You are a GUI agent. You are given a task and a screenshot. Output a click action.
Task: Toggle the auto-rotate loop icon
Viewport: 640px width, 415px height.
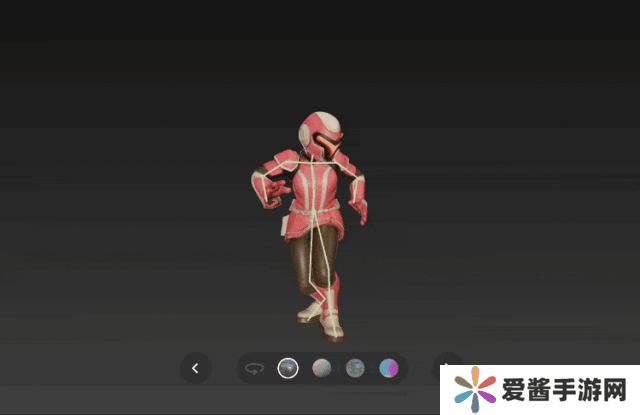255,369
